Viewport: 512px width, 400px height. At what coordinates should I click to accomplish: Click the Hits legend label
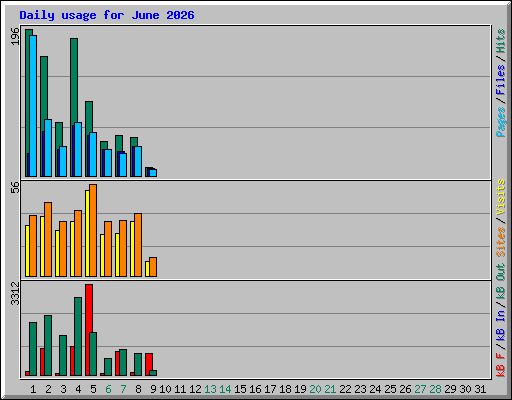pos(500,41)
